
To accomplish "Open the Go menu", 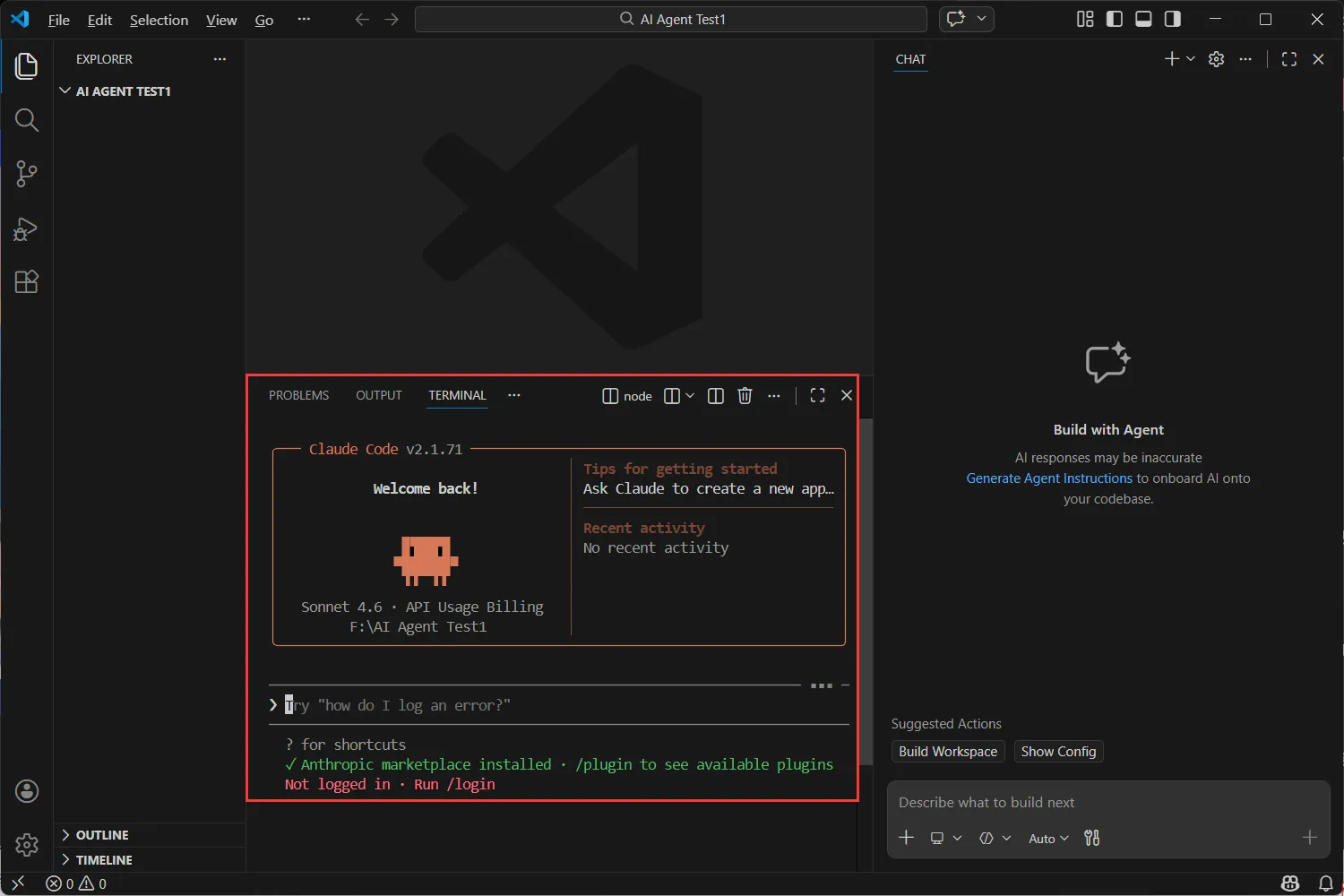I will 264,20.
